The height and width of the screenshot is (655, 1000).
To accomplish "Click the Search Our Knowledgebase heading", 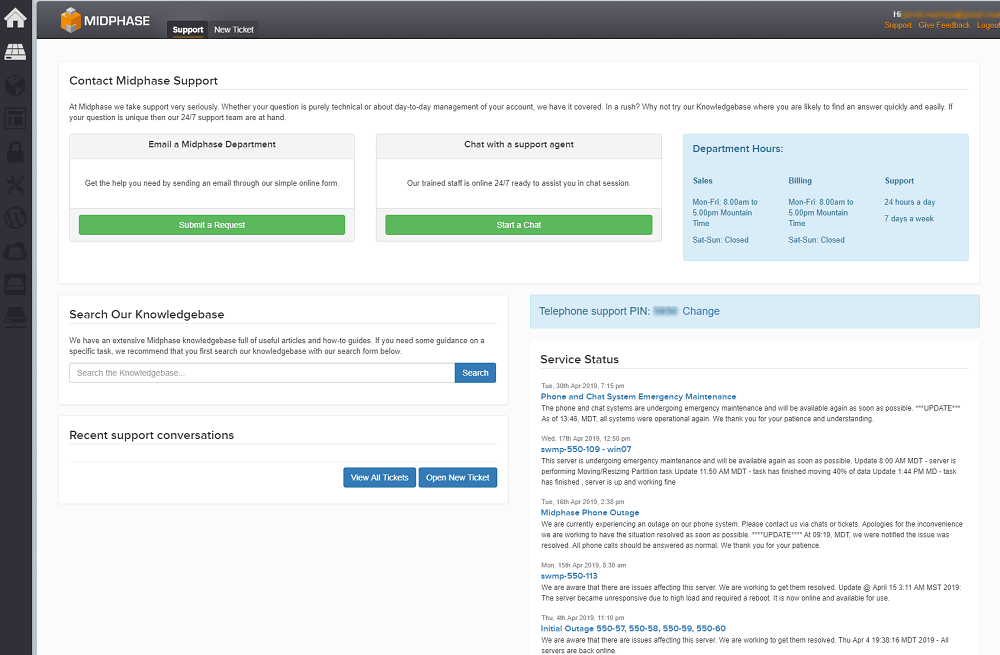I will click(x=147, y=314).
